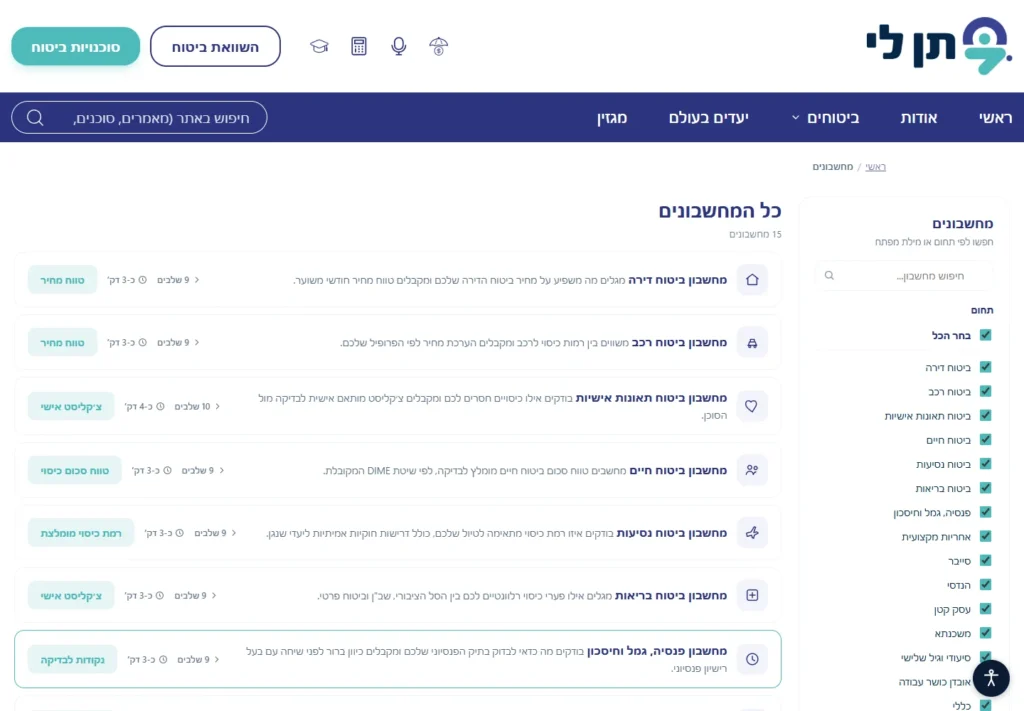
Task: Click the chevron in מחשבון ביטוח רכב row
Action: coord(197,343)
